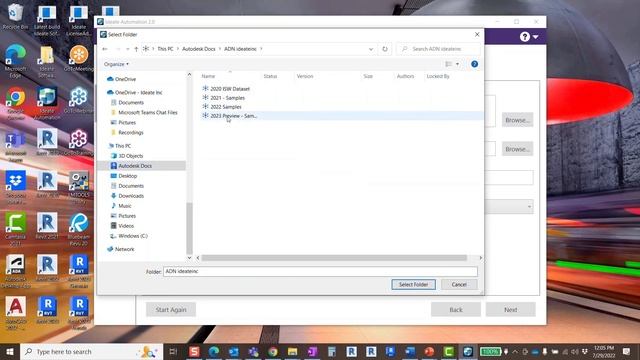Open Recycle Bin on the desktop
640x360 pixels.
(16, 17)
